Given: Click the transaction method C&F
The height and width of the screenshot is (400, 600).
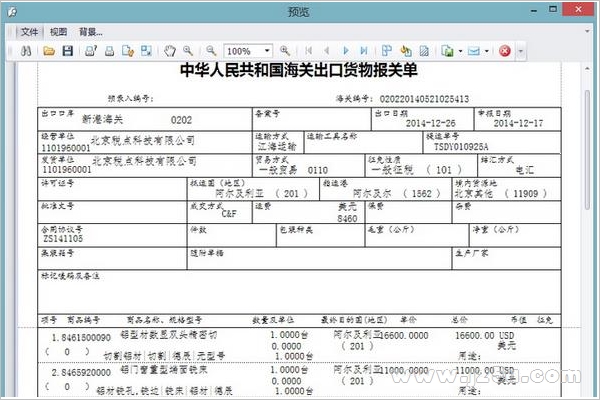Looking at the screenshot, I should coord(229,214).
